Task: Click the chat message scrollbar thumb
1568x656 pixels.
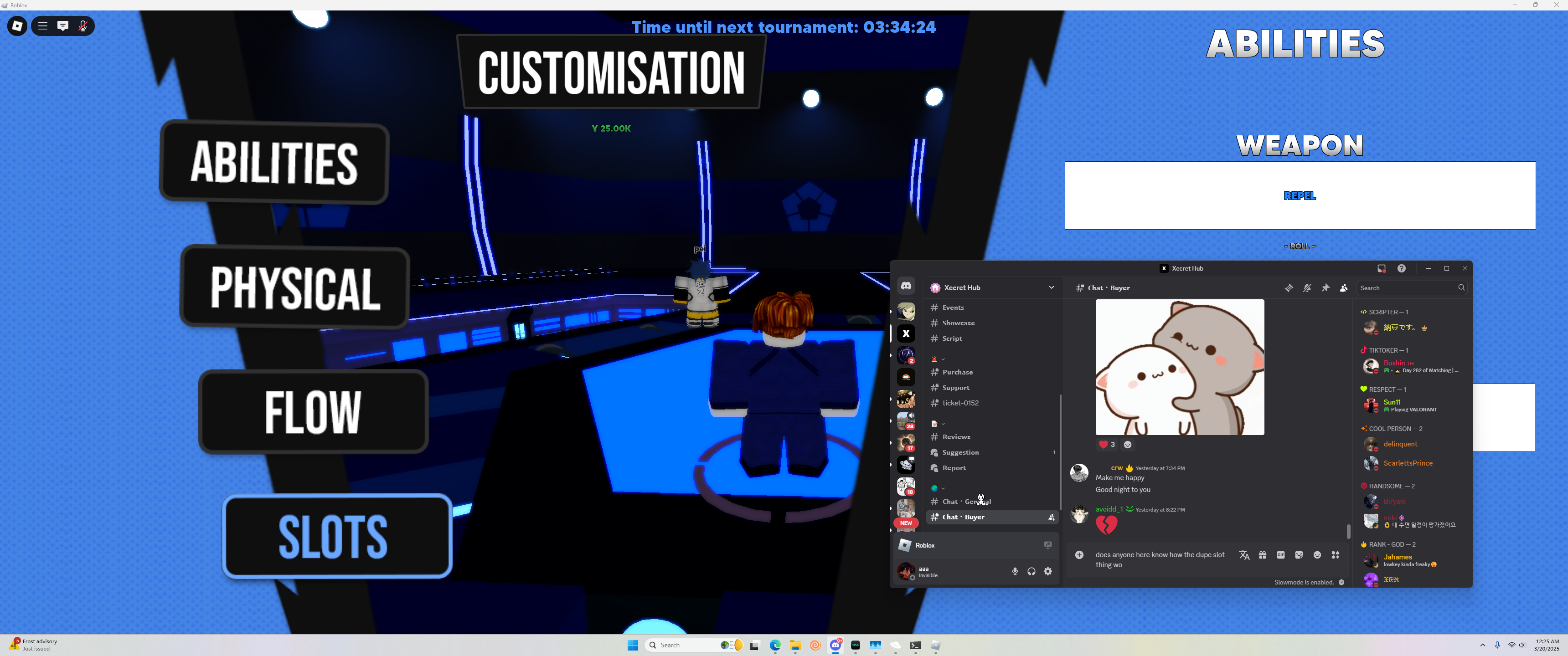Action: pos(1348,531)
